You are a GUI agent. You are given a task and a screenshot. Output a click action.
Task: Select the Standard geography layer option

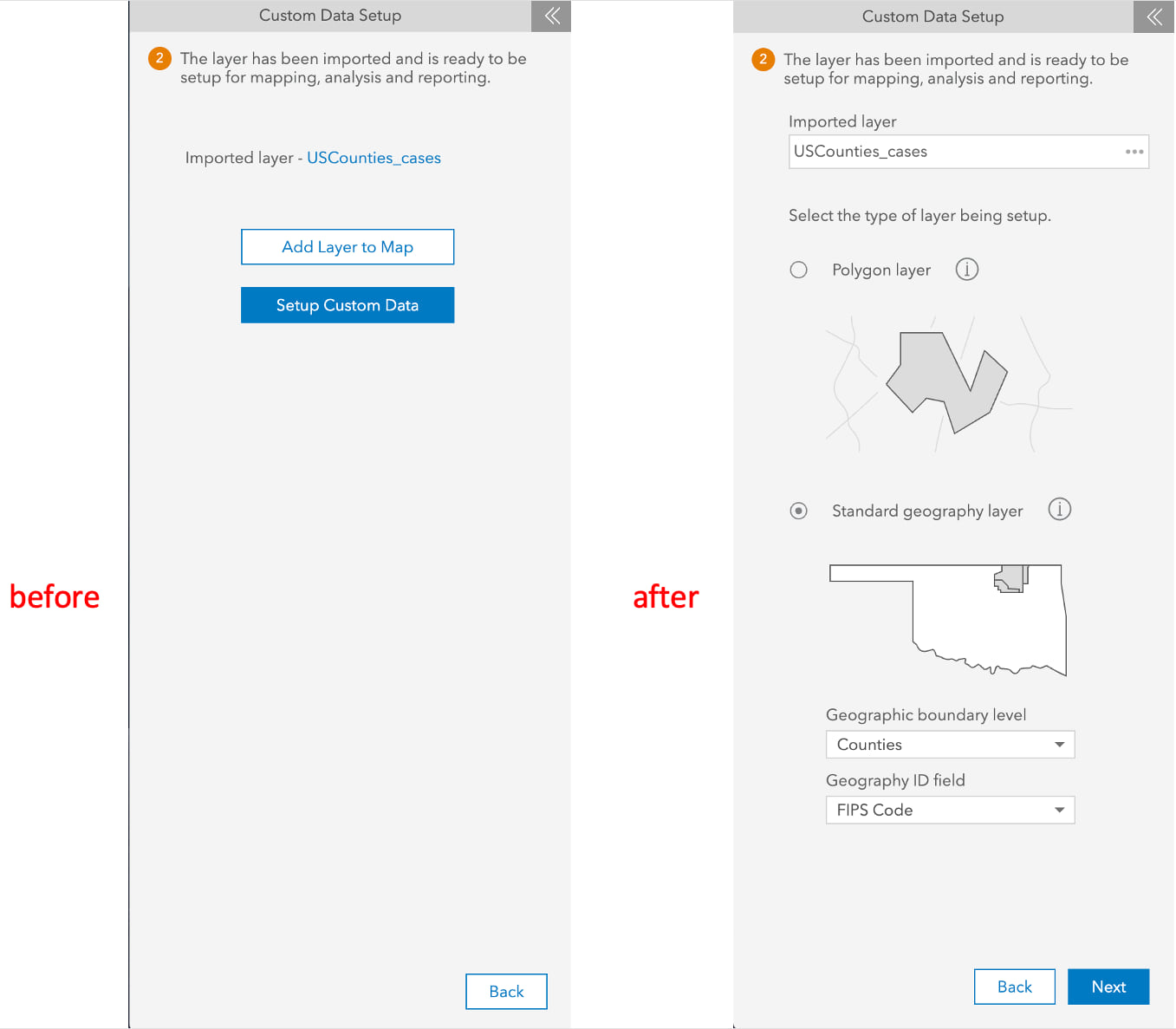pos(799,511)
